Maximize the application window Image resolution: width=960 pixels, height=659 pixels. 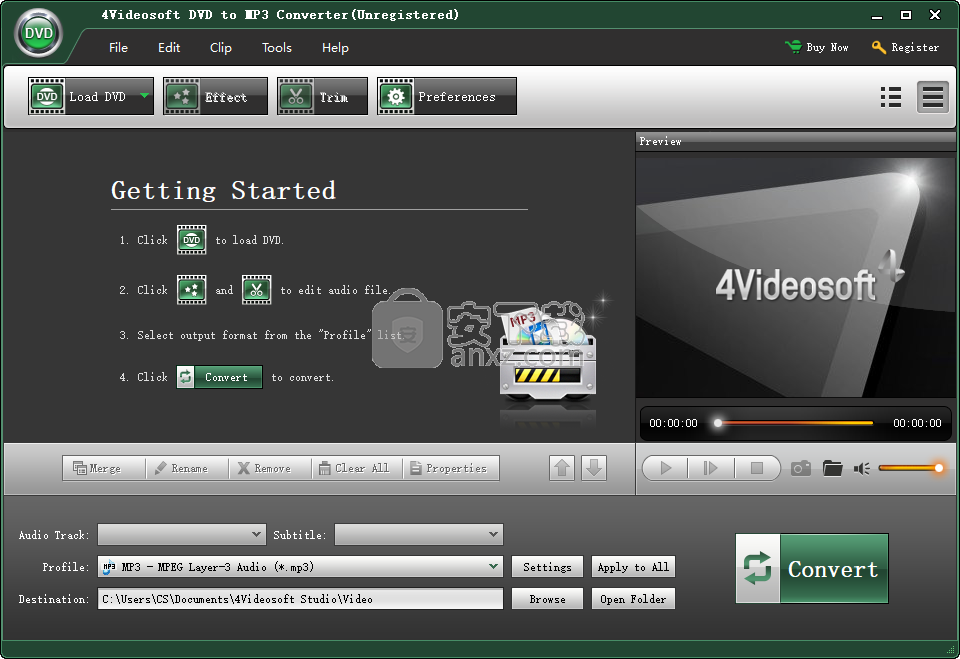[906, 15]
